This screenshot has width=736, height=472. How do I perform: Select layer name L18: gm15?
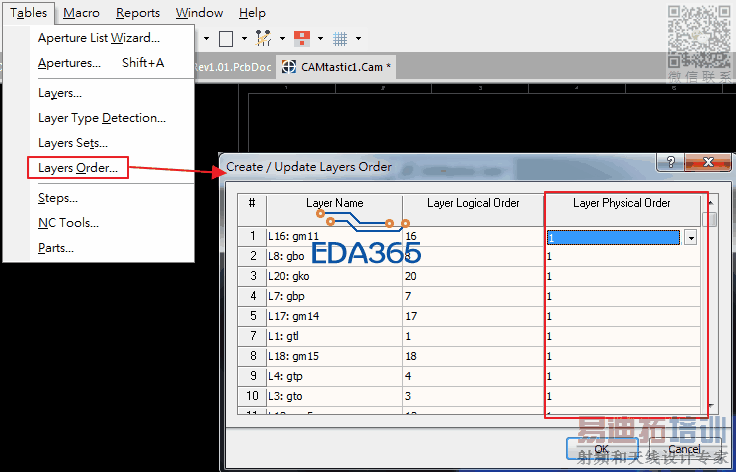pos(293,356)
